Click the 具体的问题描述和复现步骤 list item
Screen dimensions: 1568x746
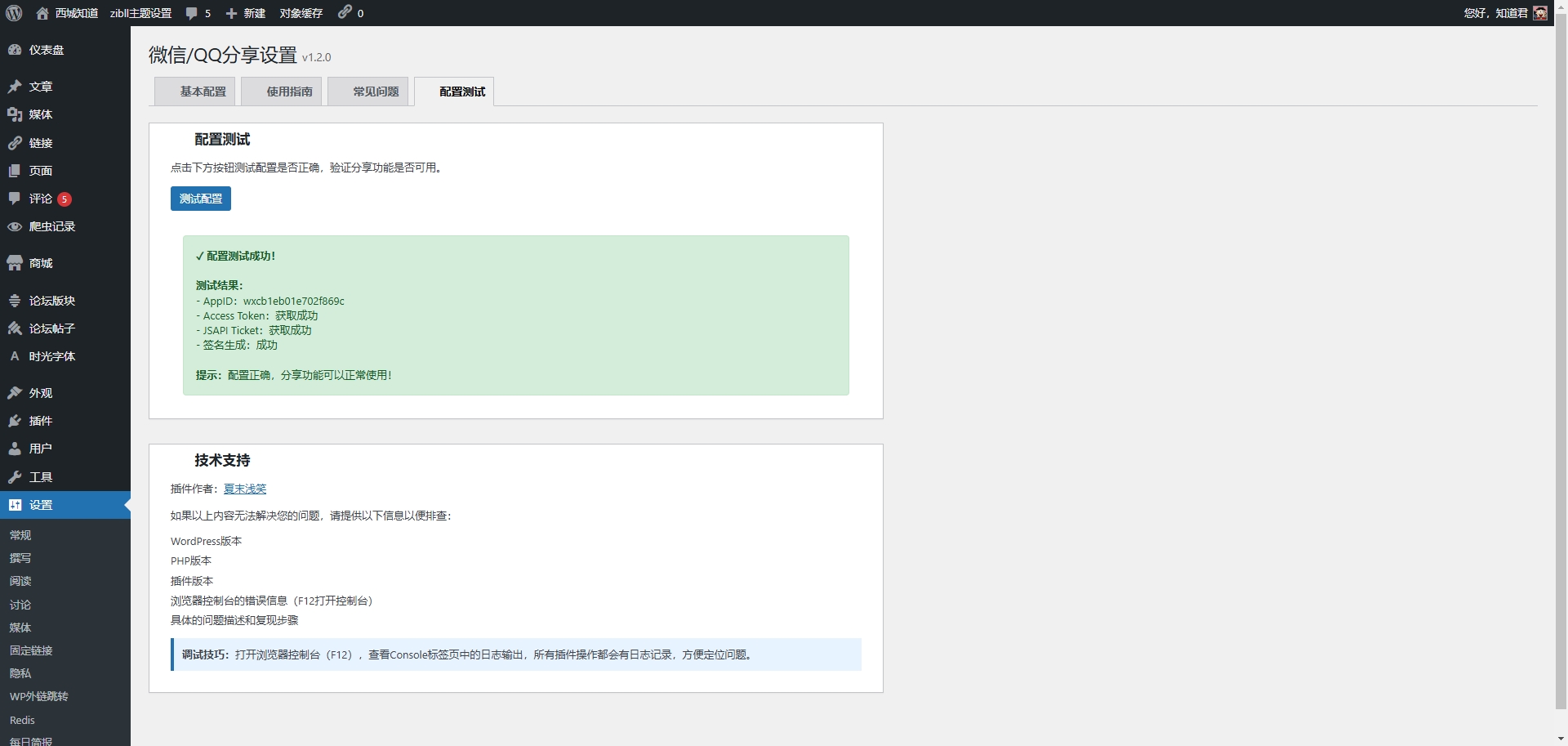[234, 620]
